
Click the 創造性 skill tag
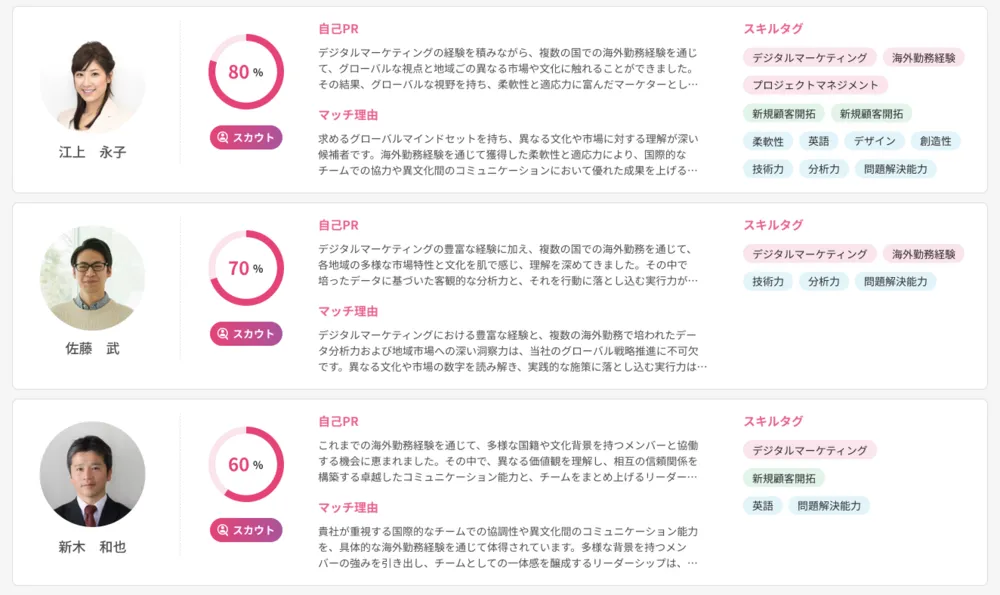coord(936,141)
